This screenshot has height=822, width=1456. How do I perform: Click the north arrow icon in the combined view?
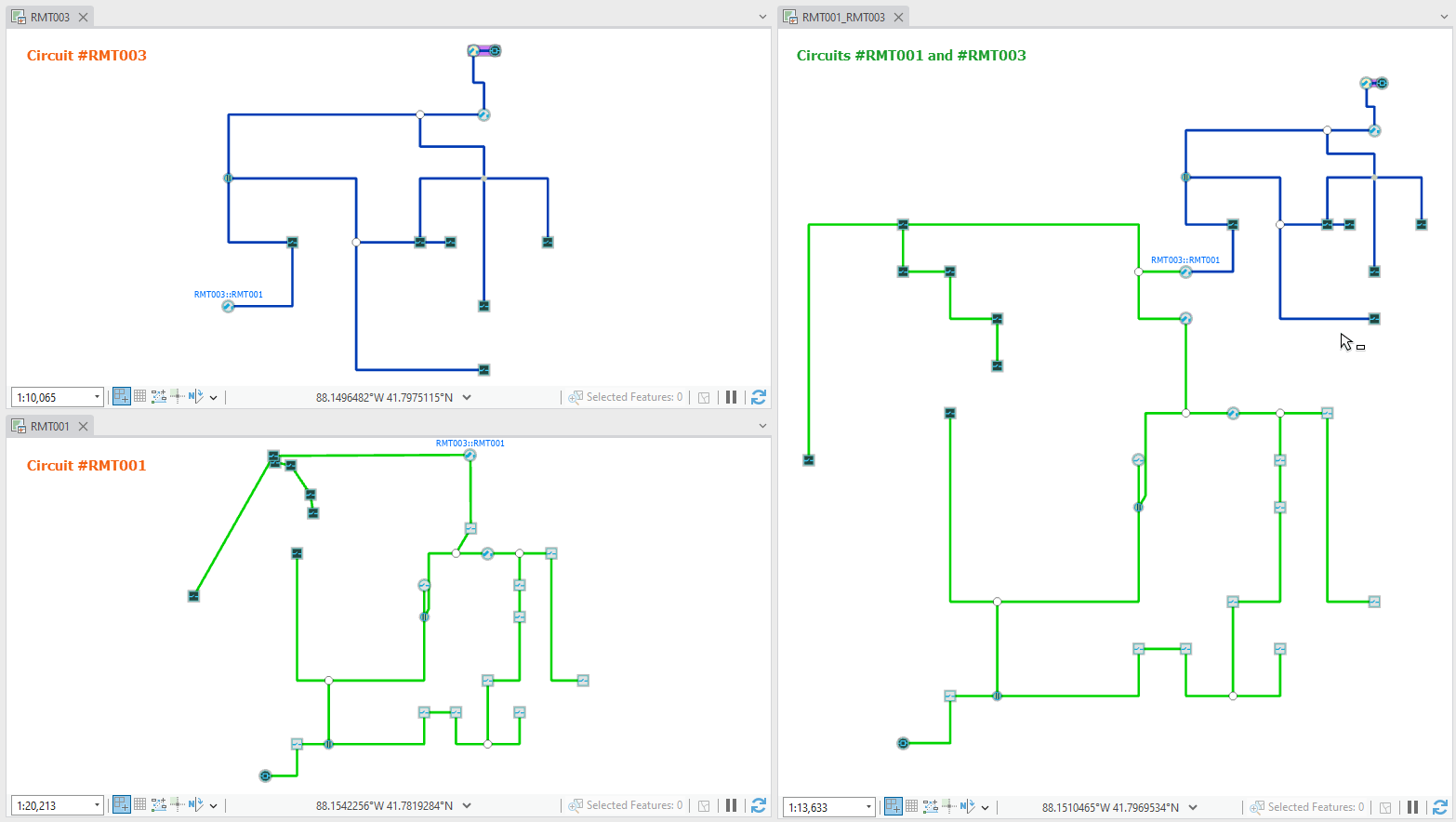965,806
